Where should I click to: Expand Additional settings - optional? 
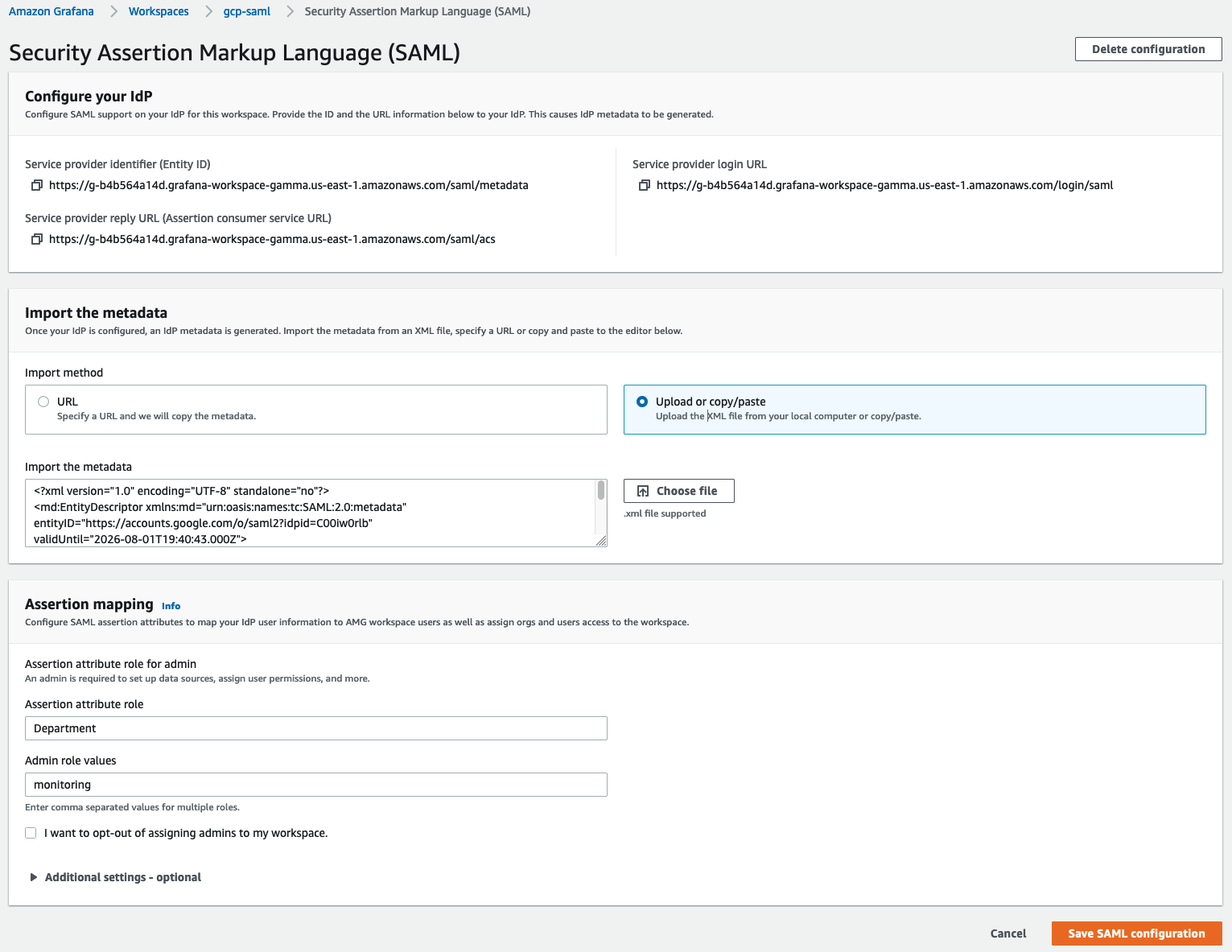[x=115, y=877]
